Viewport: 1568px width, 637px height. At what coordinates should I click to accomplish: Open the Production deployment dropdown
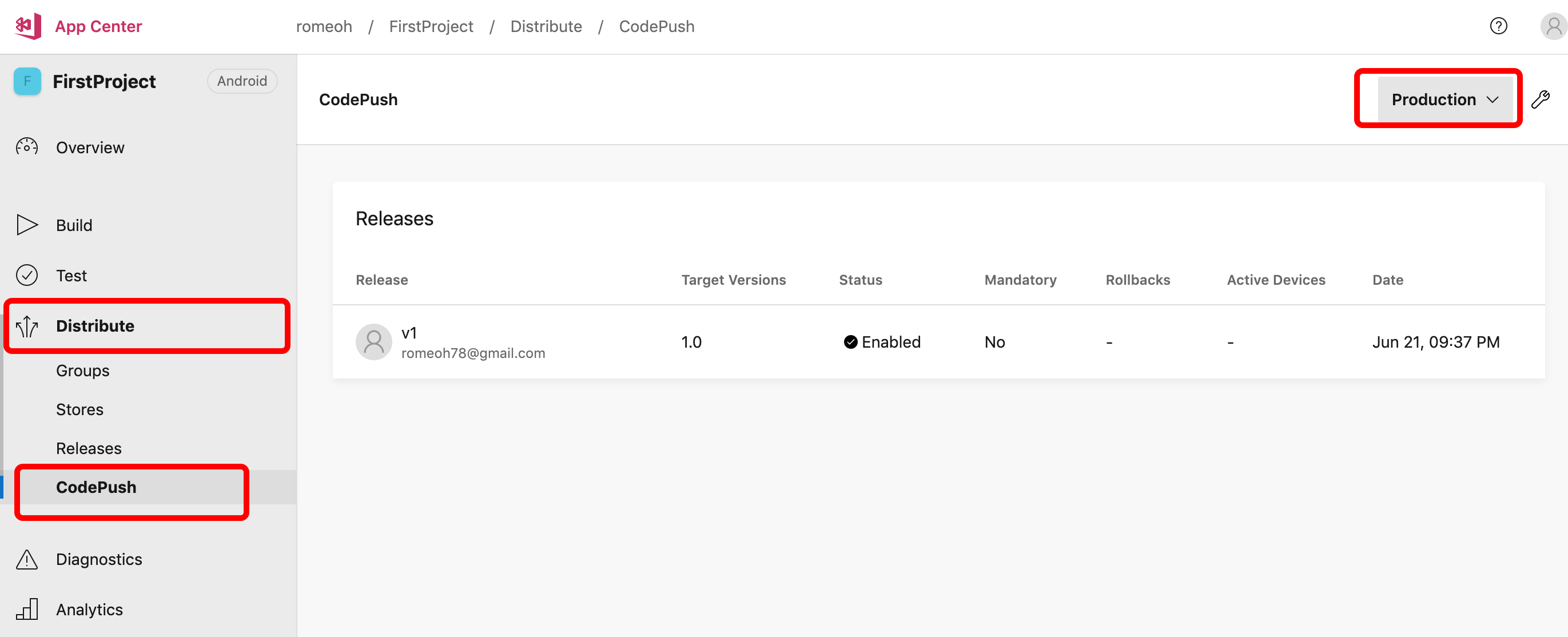pos(1444,99)
